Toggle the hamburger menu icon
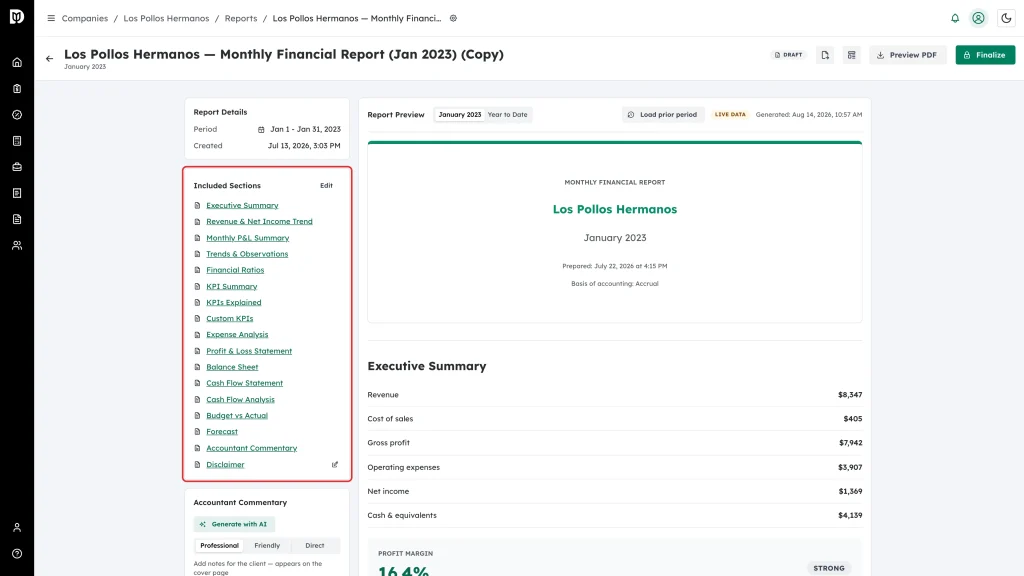This screenshot has height=576, width=1024. click(x=51, y=18)
